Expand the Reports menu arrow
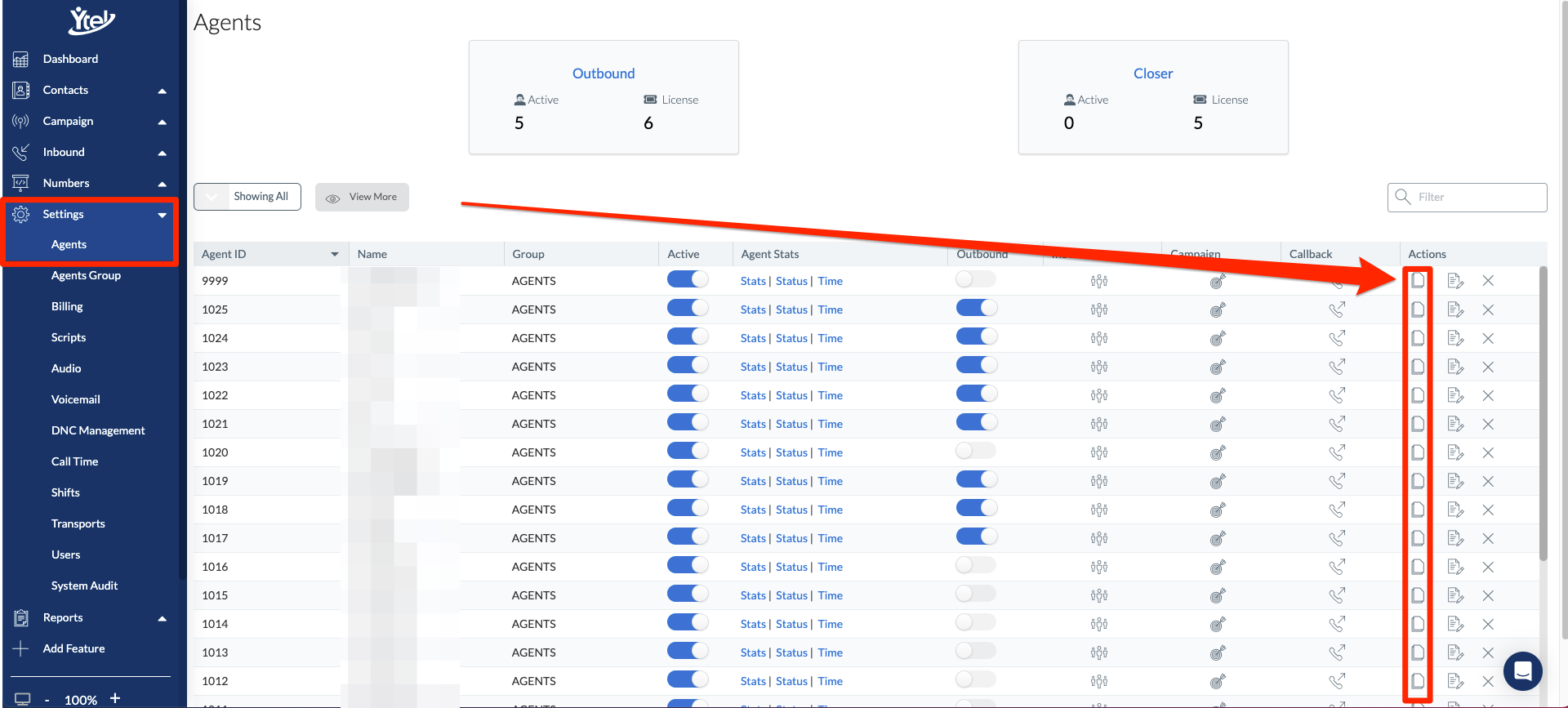The width and height of the screenshot is (1568, 708). pyautogui.click(x=163, y=618)
